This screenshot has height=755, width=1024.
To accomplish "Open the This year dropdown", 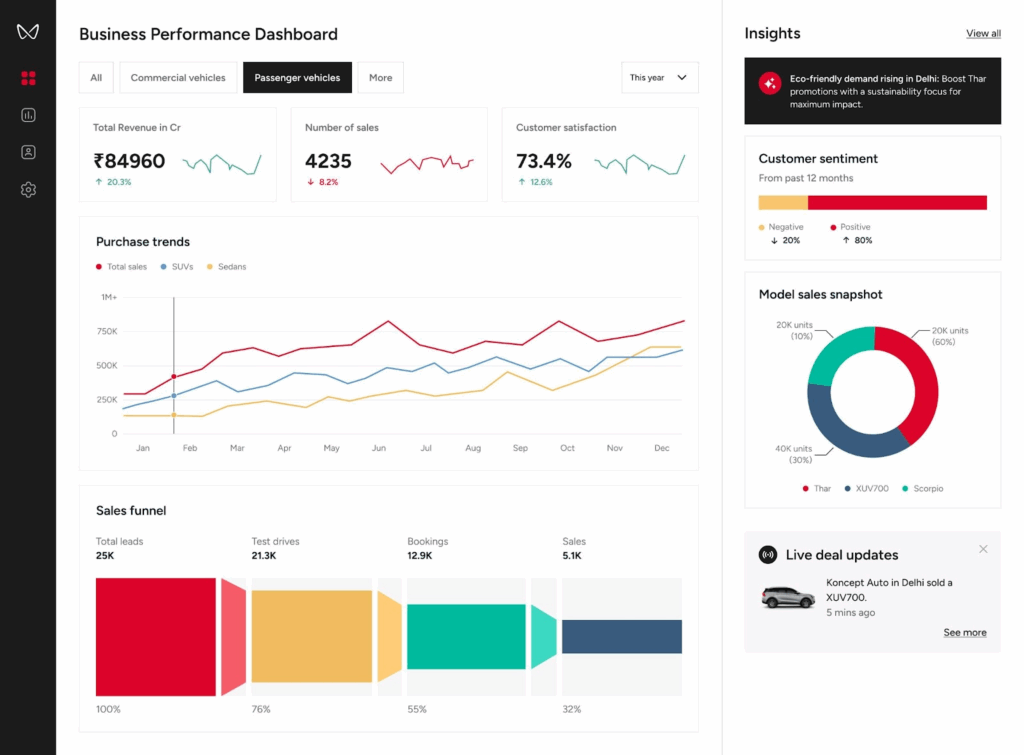I will pos(659,77).
